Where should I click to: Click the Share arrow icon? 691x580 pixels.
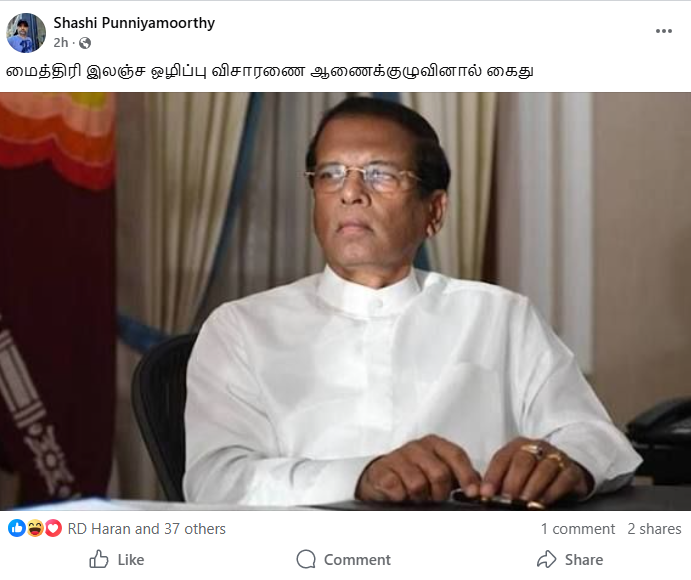[546, 559]
